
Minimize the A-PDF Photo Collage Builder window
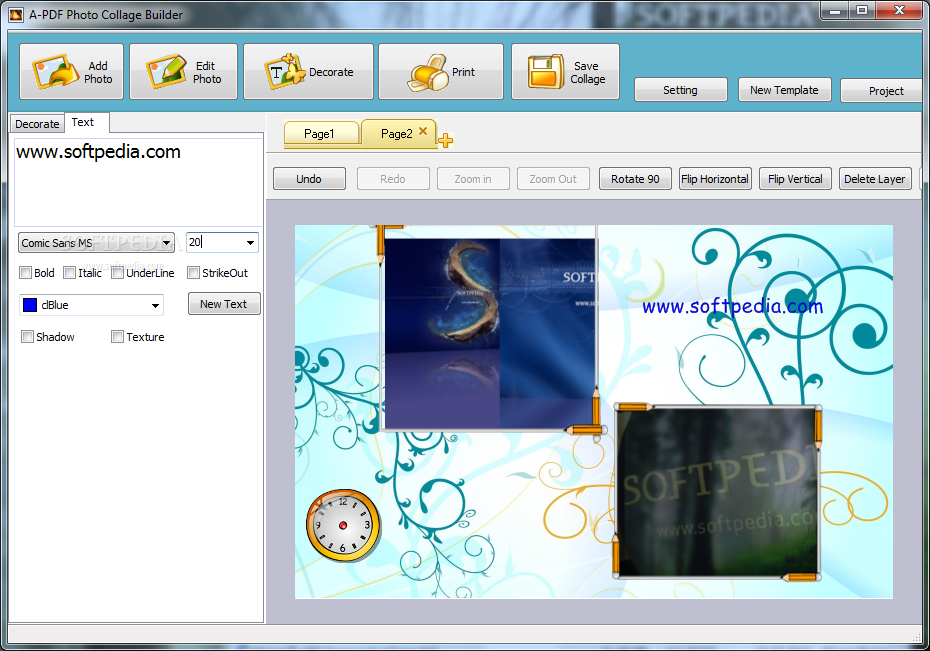click(835, 11)
